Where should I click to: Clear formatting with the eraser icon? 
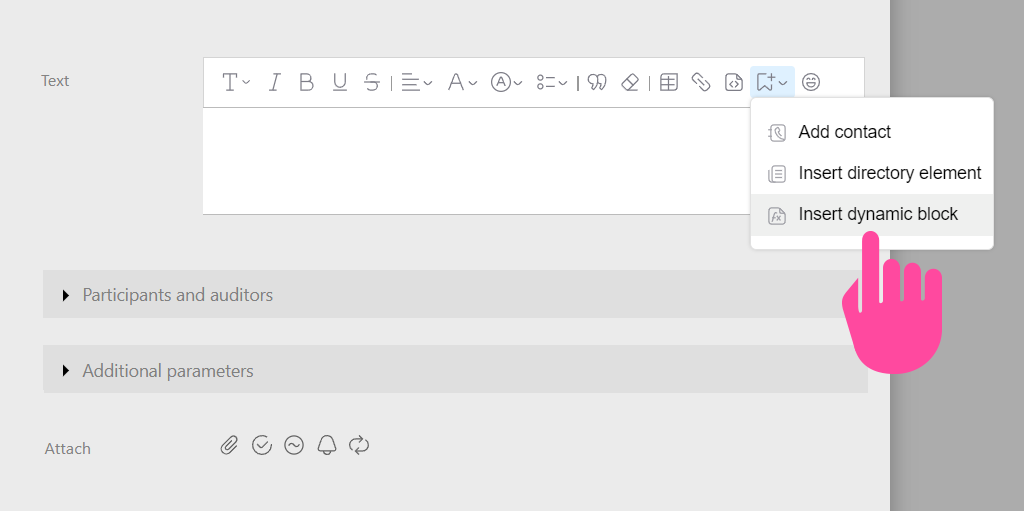pyautogui.click(x=630, y=82)
